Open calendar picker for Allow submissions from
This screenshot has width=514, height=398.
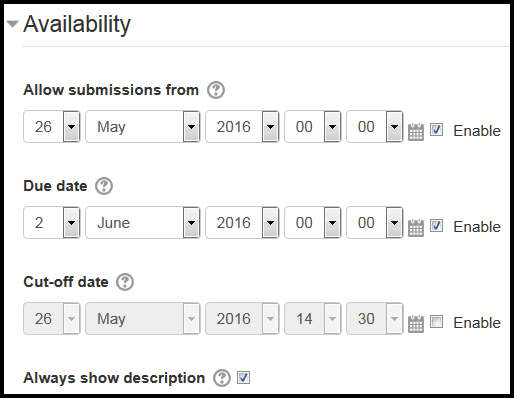[416, 131]
